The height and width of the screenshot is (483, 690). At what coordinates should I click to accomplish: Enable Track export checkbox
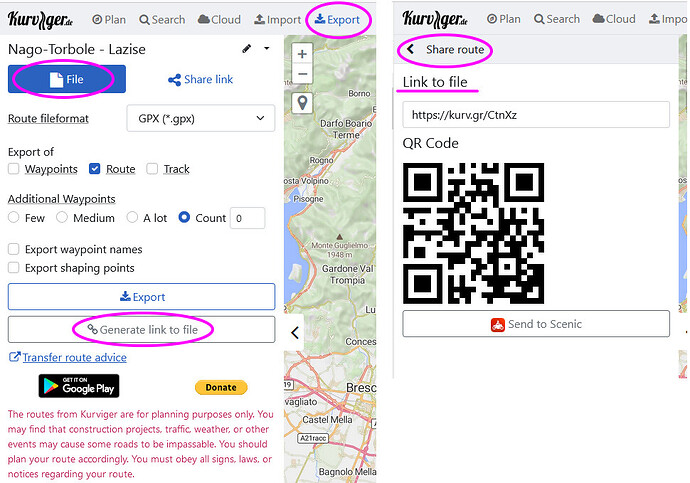point(152,169)
